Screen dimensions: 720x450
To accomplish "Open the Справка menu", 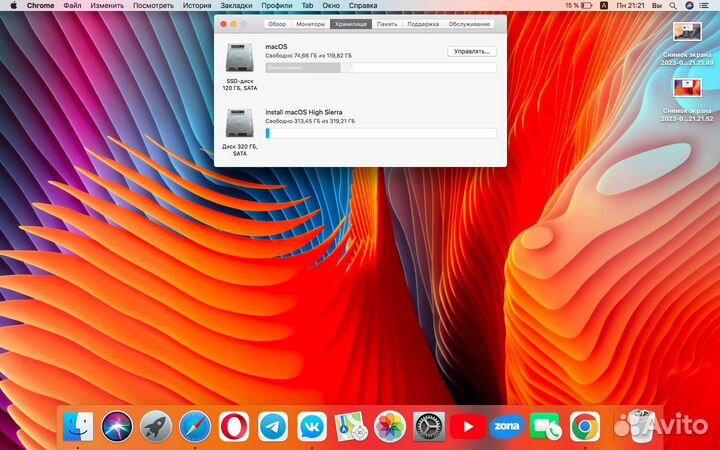I will pos(363,6).
